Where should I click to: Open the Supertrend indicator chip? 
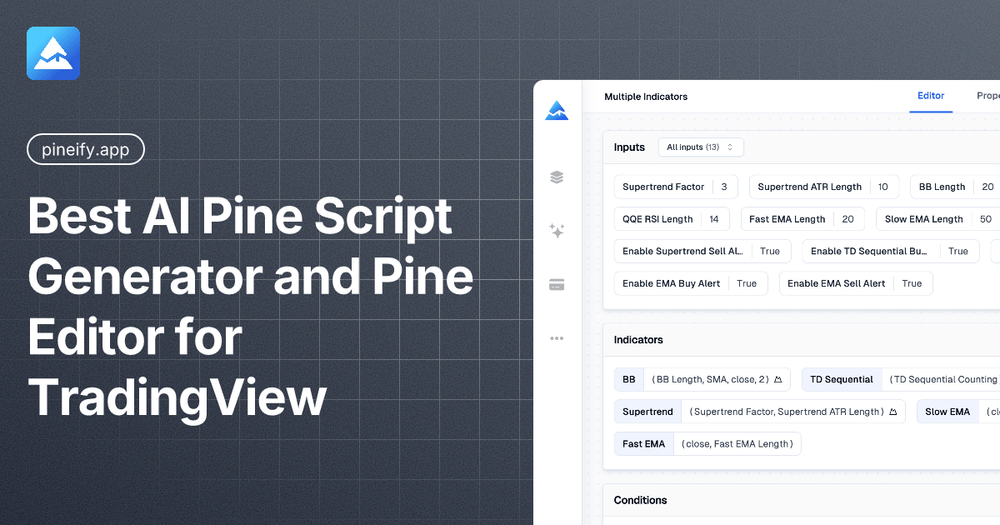click(x=760, y=412)
